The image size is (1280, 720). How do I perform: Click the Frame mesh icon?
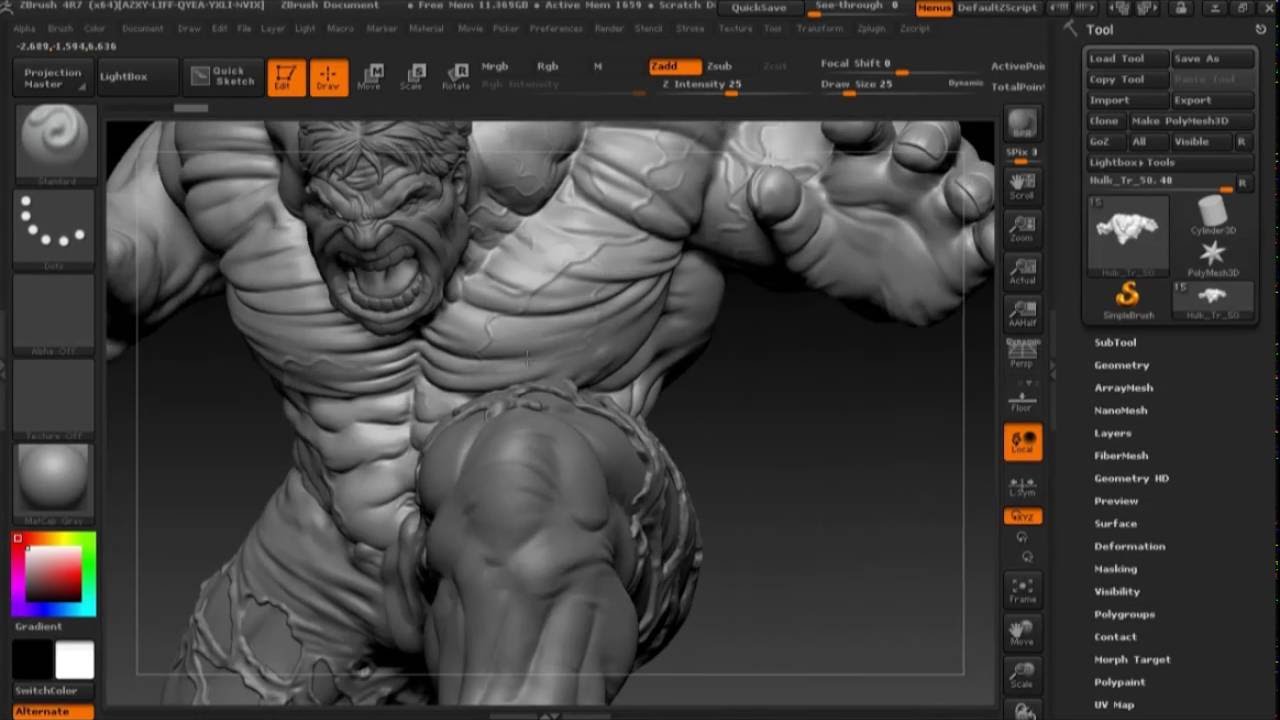tap(1022, 589)
